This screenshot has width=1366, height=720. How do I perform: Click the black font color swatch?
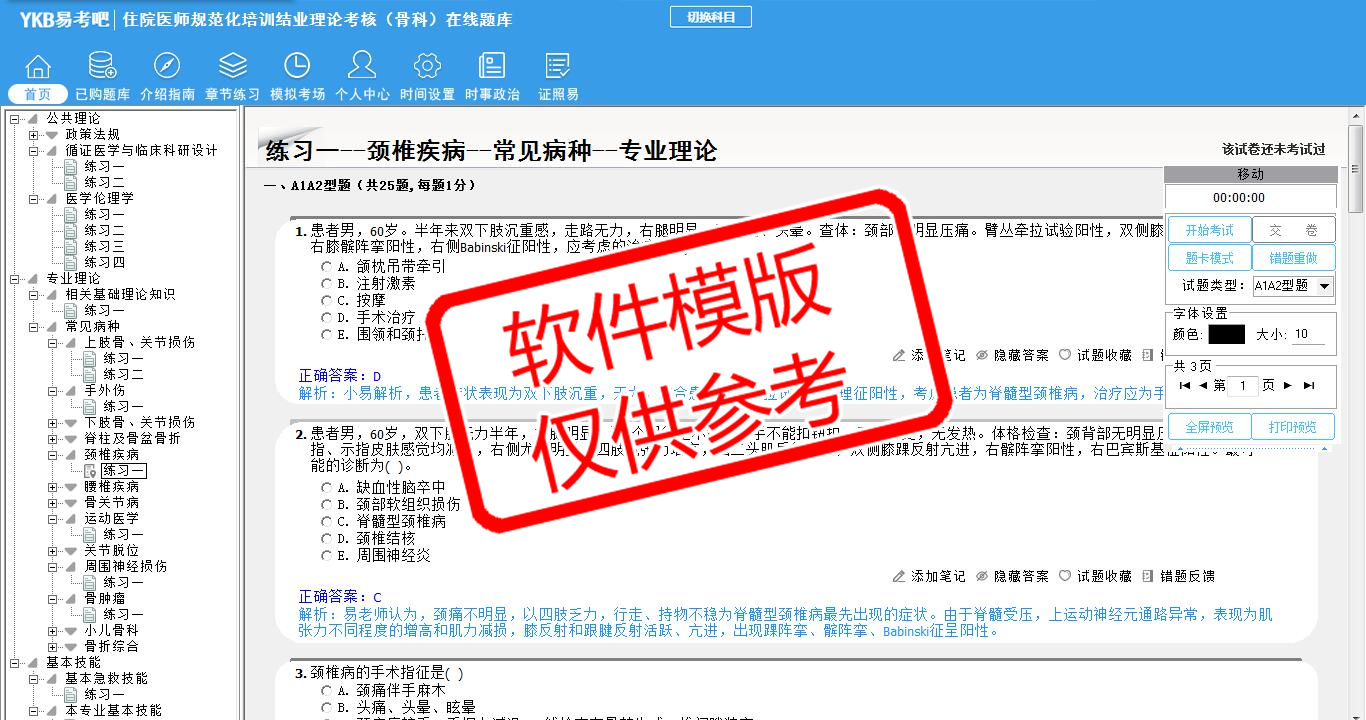coord(1226,335)
